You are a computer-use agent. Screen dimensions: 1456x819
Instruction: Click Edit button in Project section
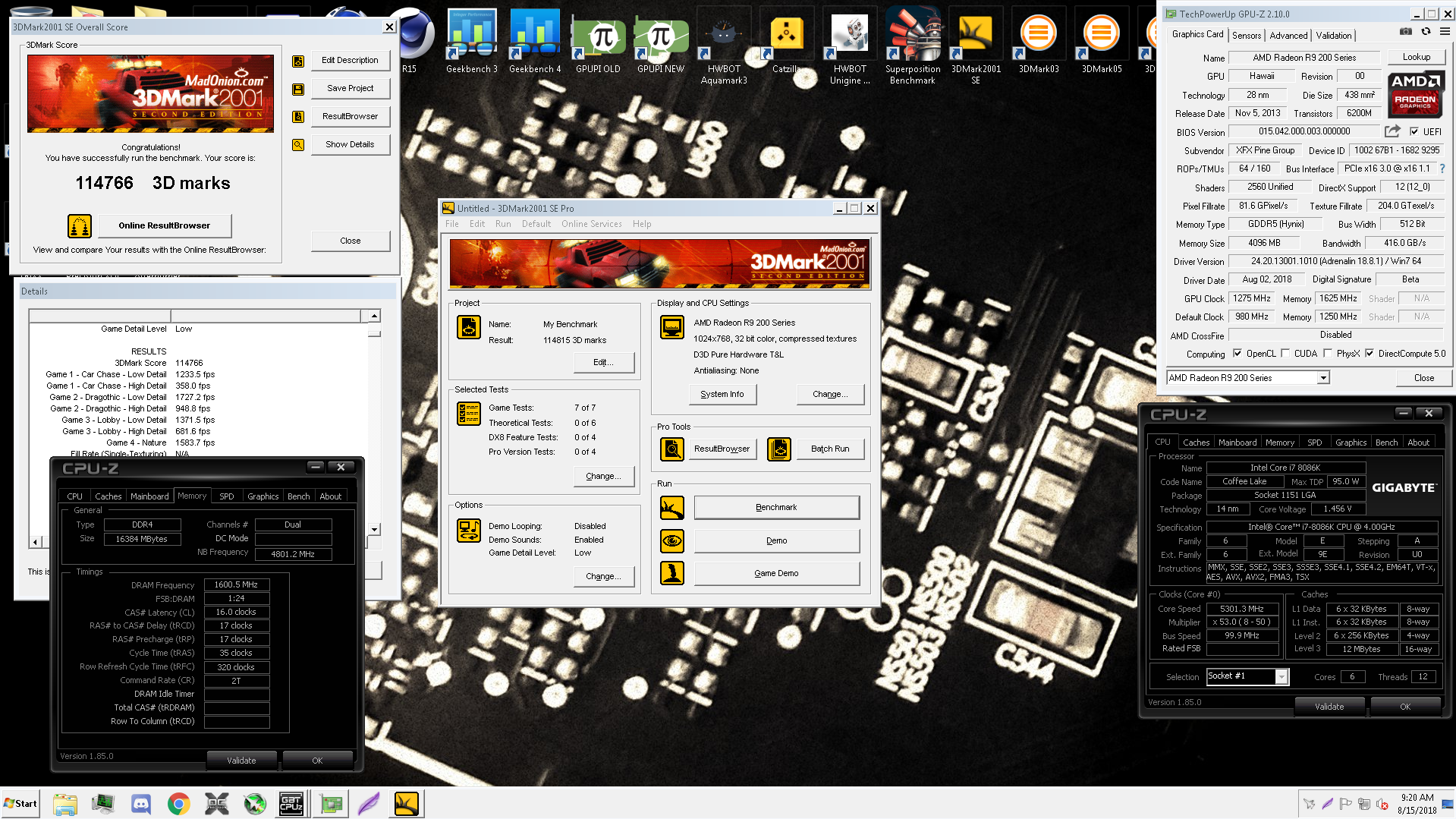point(603,363)
